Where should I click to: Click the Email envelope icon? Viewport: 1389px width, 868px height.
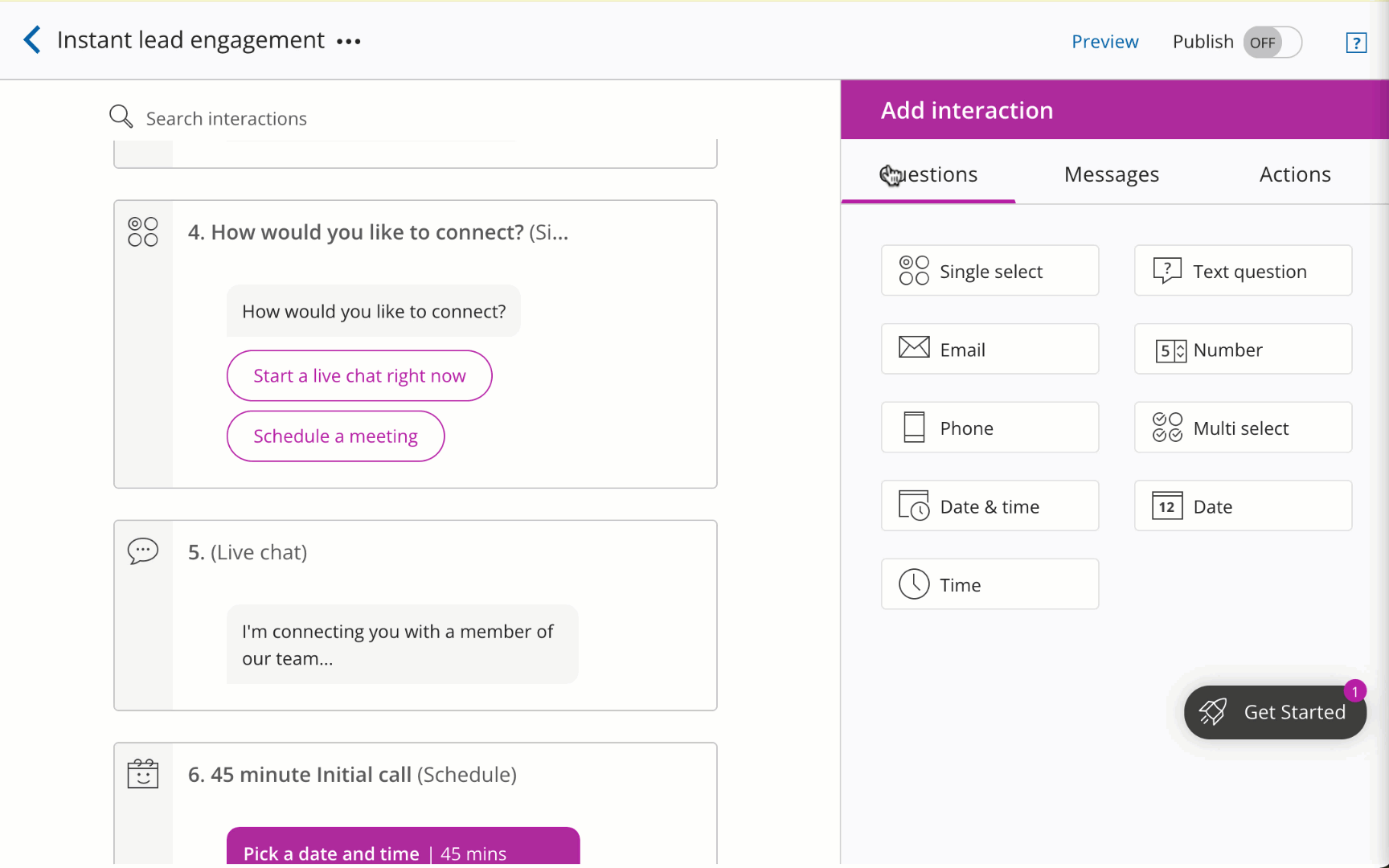(914, 348)
